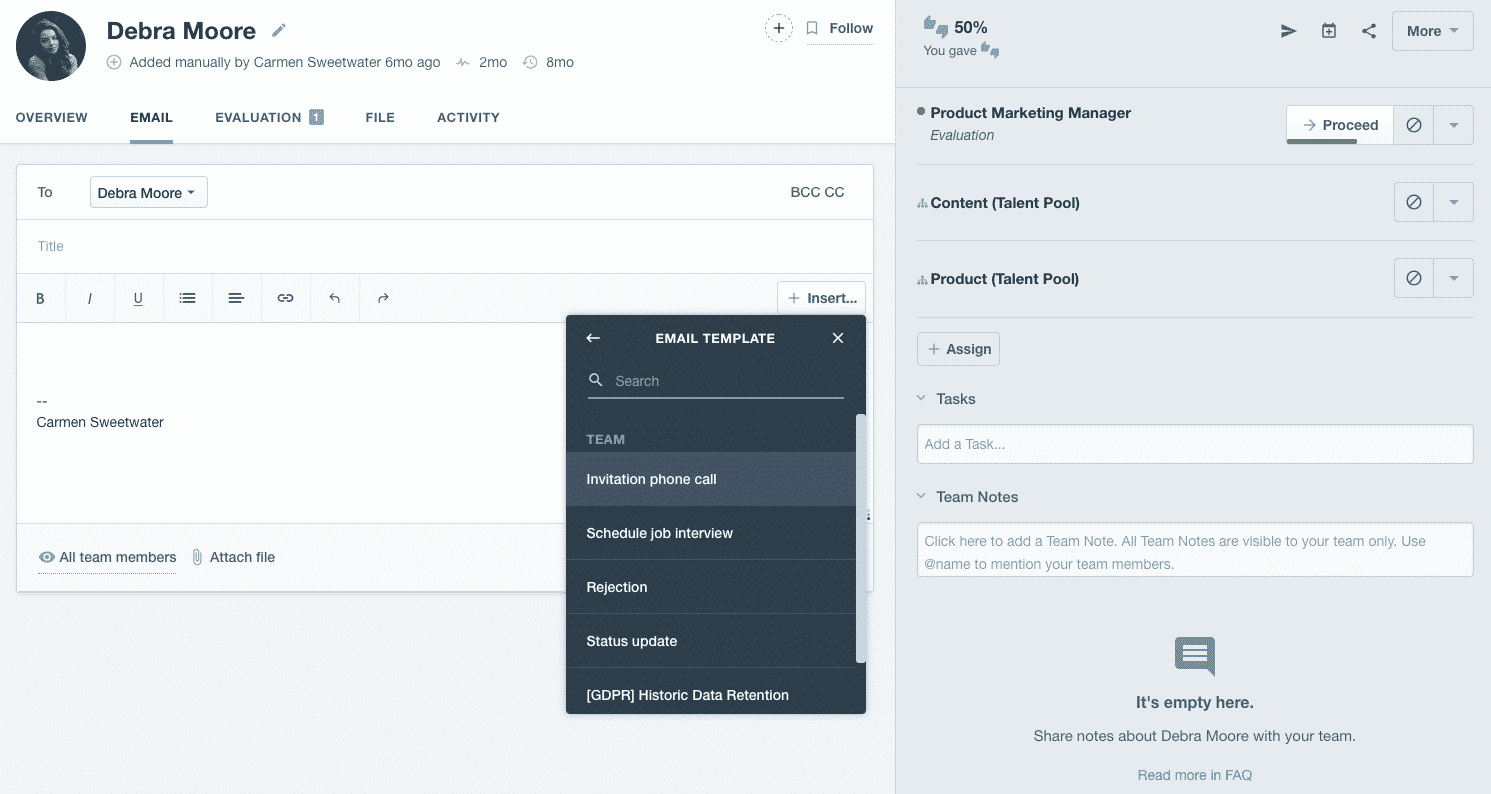This screenshot has height=794, width=1491.
Task: Toggle italic text formatting
Action: (90, 298)
